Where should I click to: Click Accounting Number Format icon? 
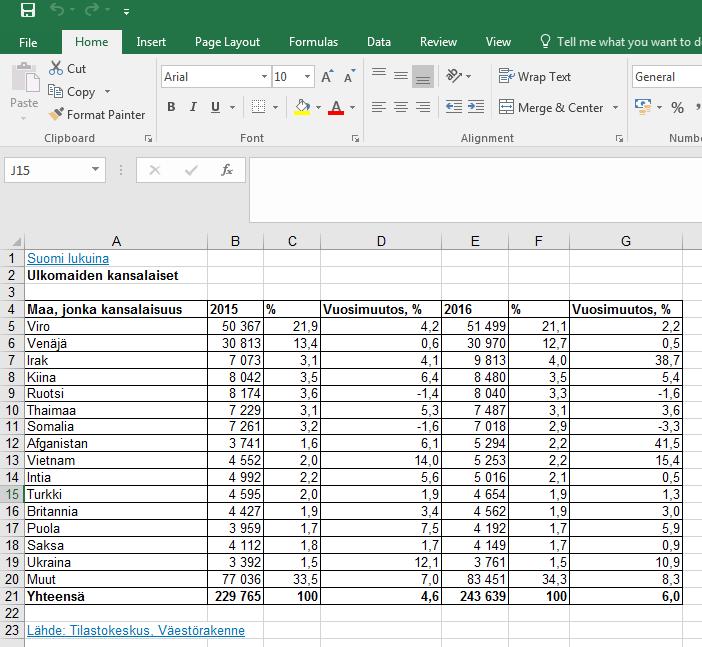(643, 107)
